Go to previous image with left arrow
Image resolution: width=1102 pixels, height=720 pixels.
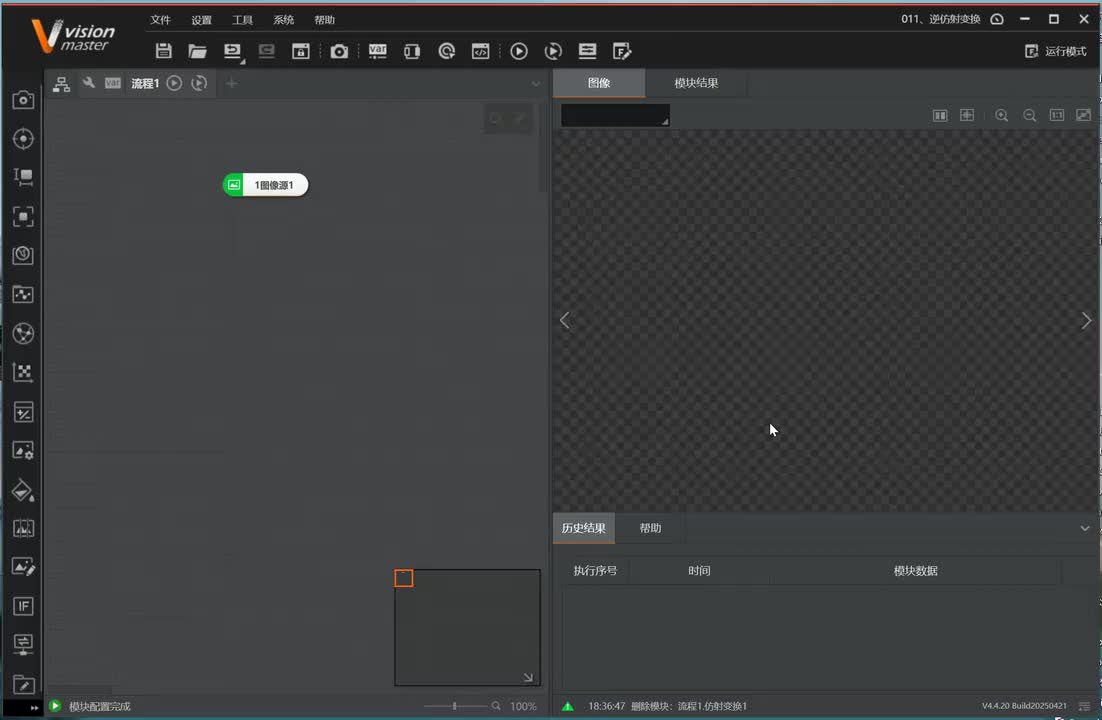point(564,321)
